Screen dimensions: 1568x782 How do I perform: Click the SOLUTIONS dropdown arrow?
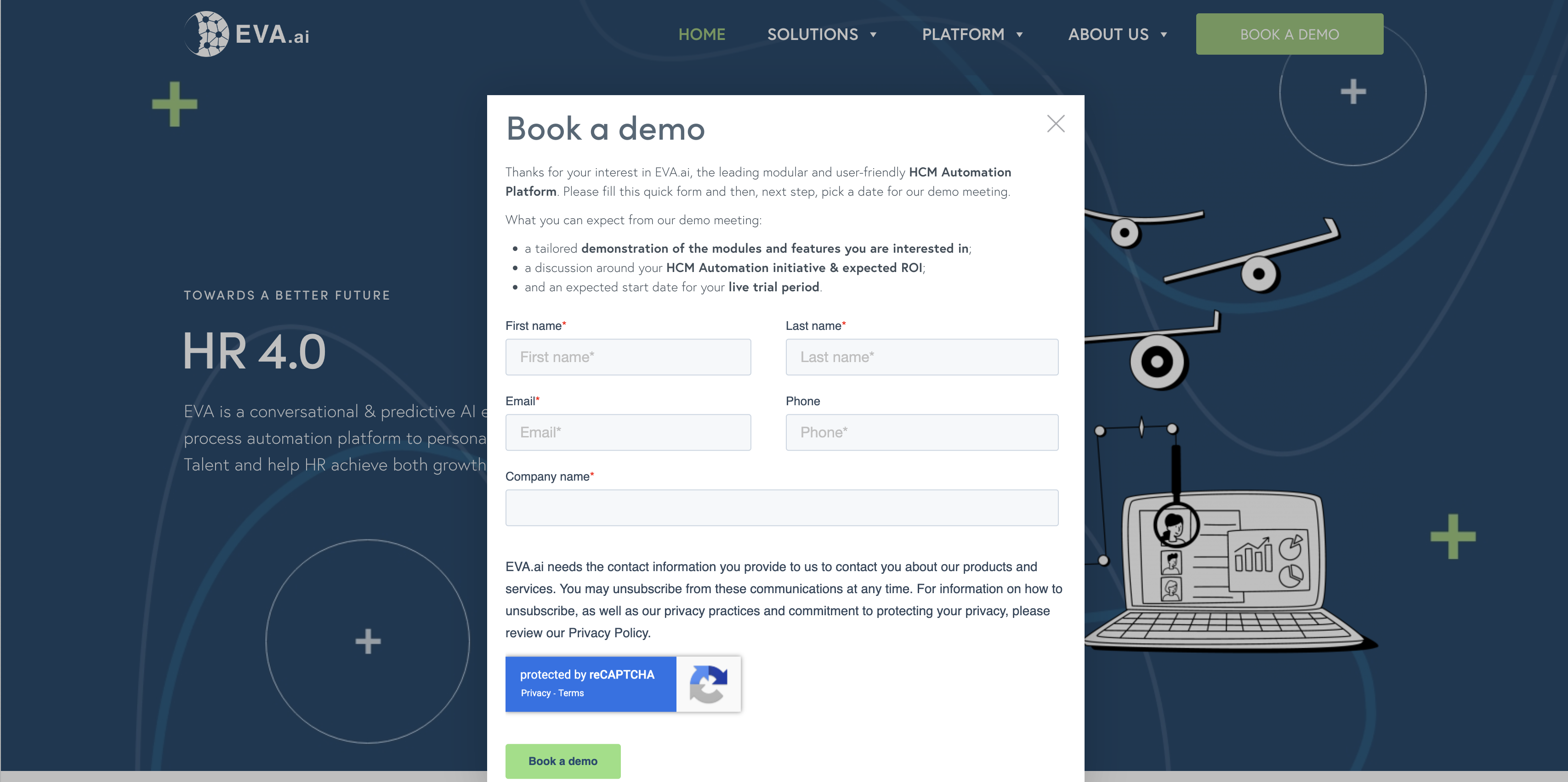pos(876,34)
